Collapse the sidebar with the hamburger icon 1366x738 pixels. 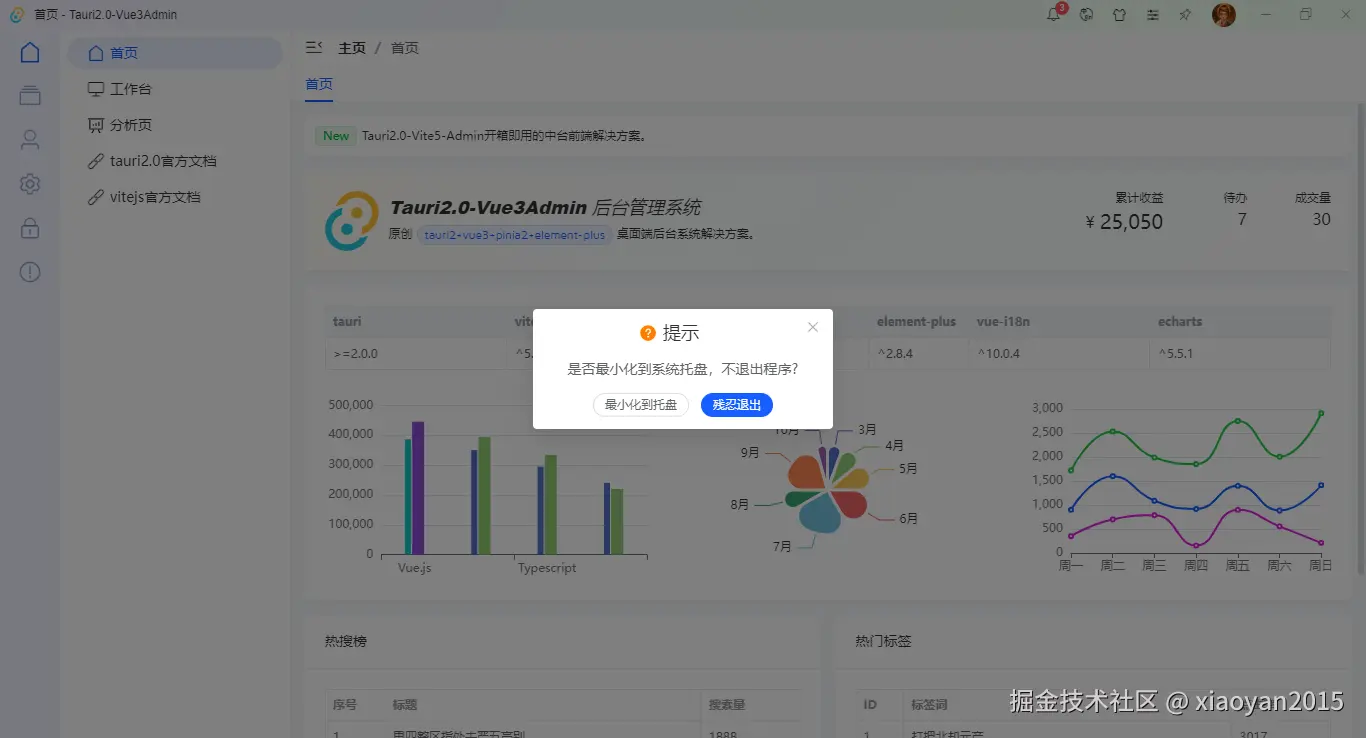coord(313,46)
